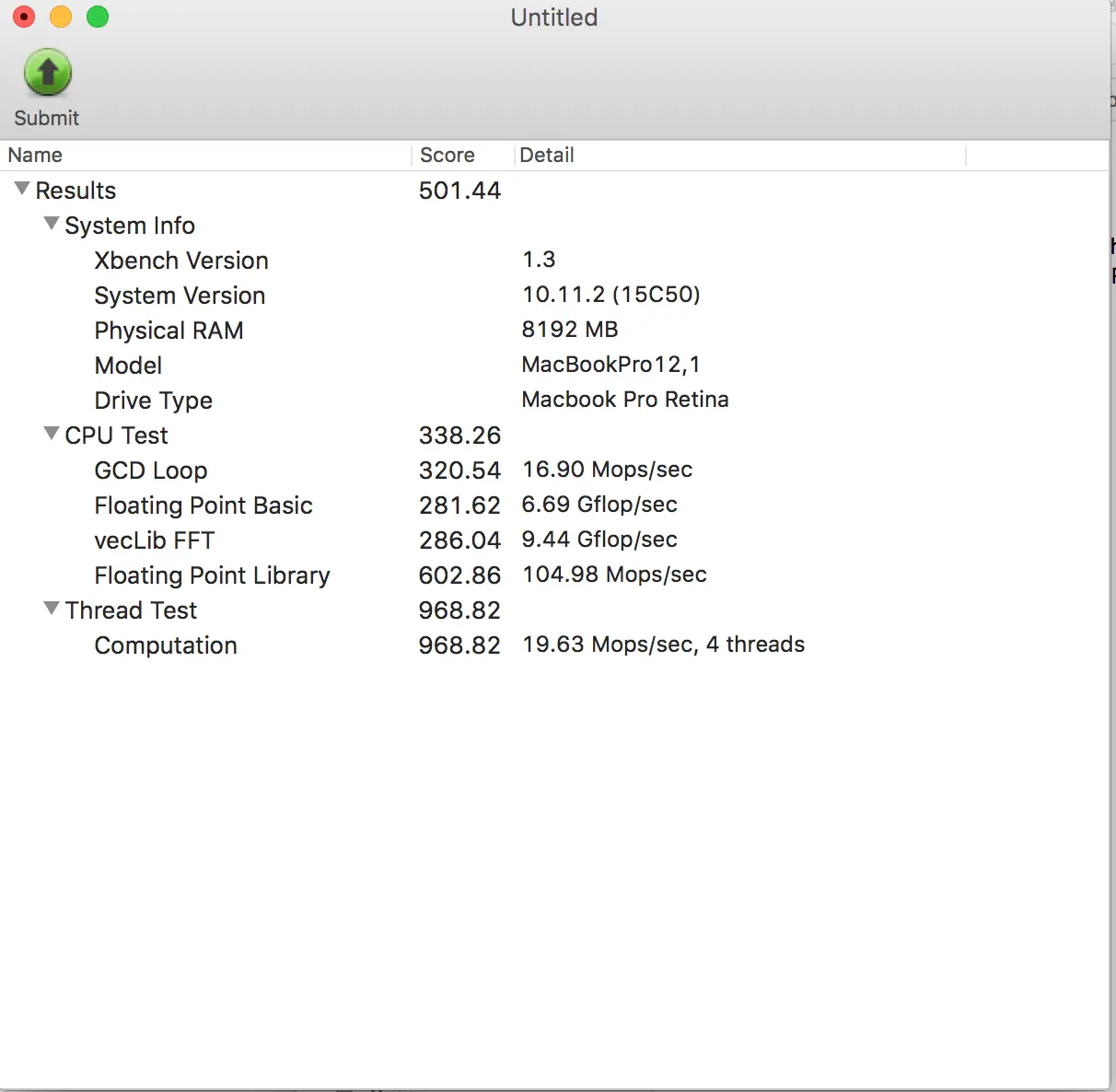1116x1092 pixels.
Task: Select the GCD Loop result row
Action: (150, 470)
